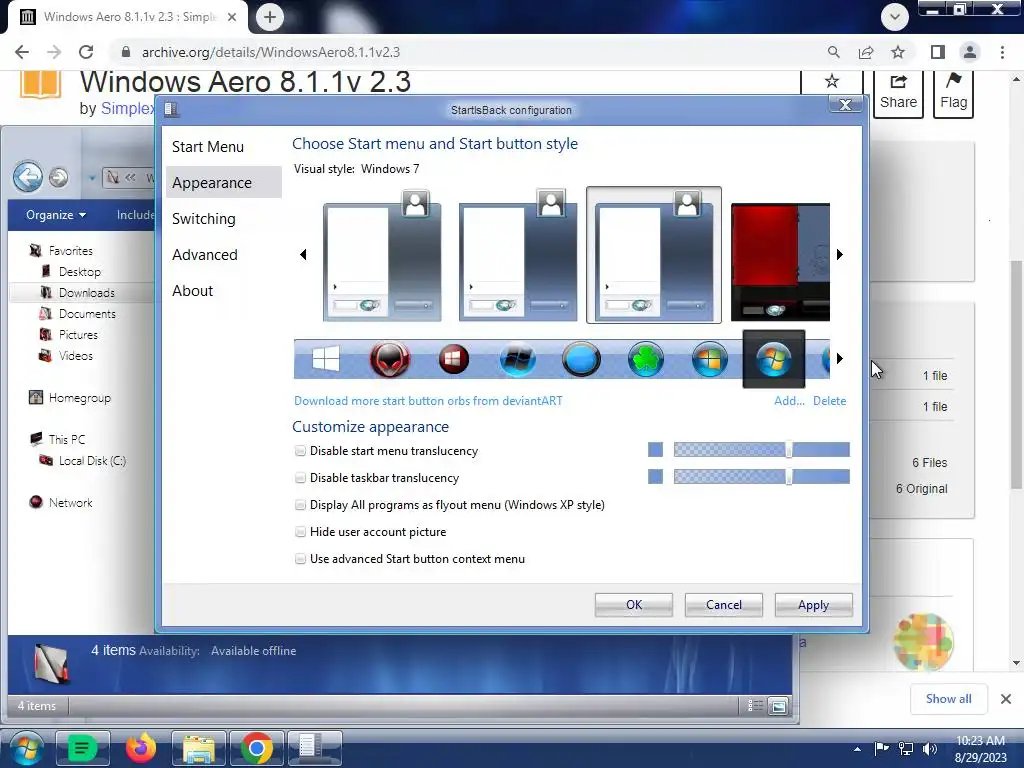
Task: Select the Windows Vista style orb
Action: [709, 359]
